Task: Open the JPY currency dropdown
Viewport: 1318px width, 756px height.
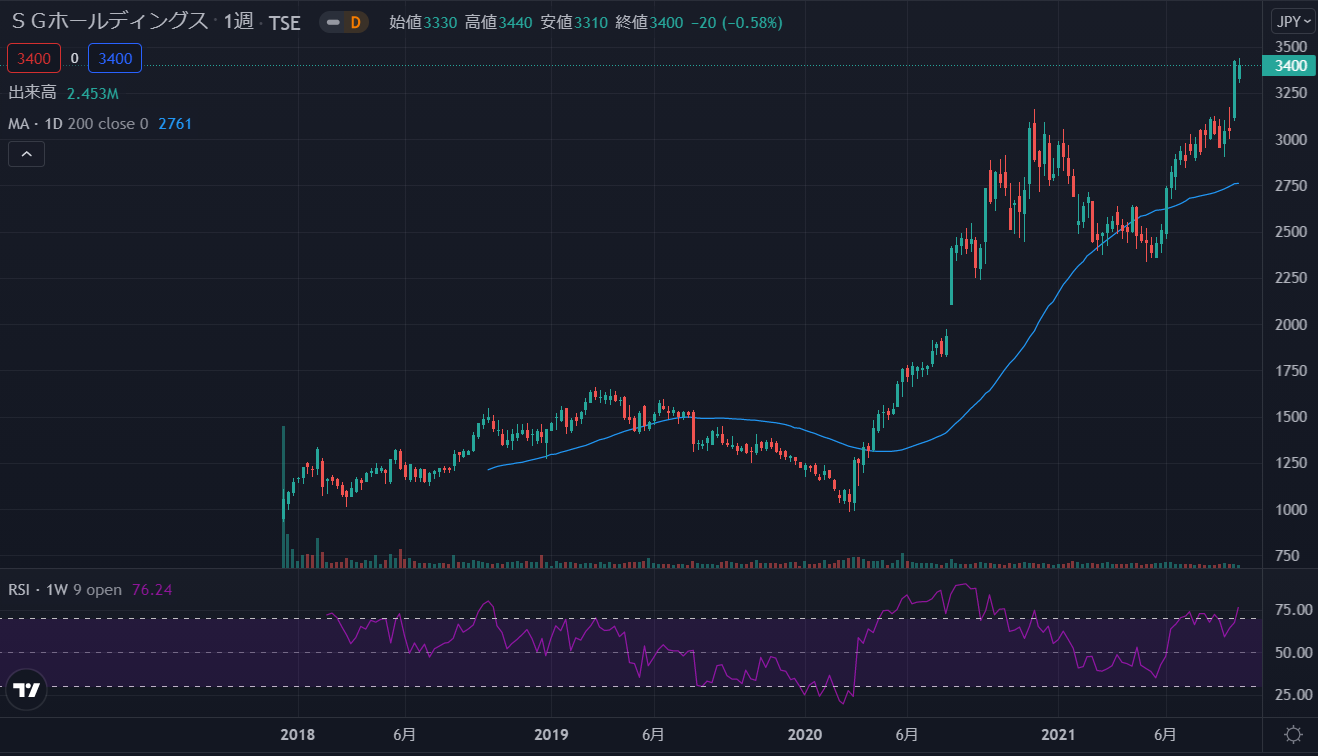Action: click(x=1293, y=21)
